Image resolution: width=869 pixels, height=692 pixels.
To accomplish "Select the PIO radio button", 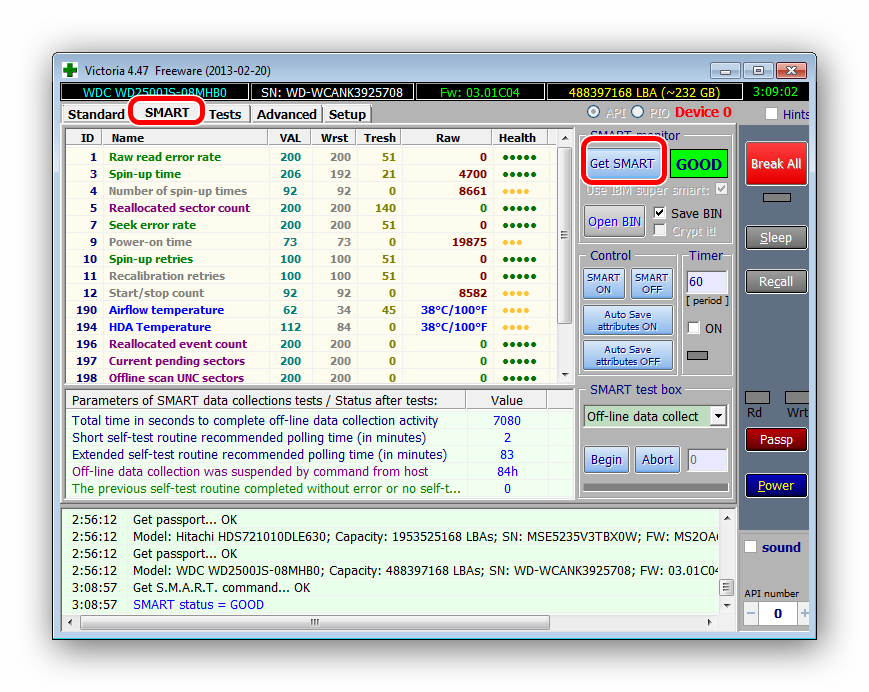I will 639,113.
